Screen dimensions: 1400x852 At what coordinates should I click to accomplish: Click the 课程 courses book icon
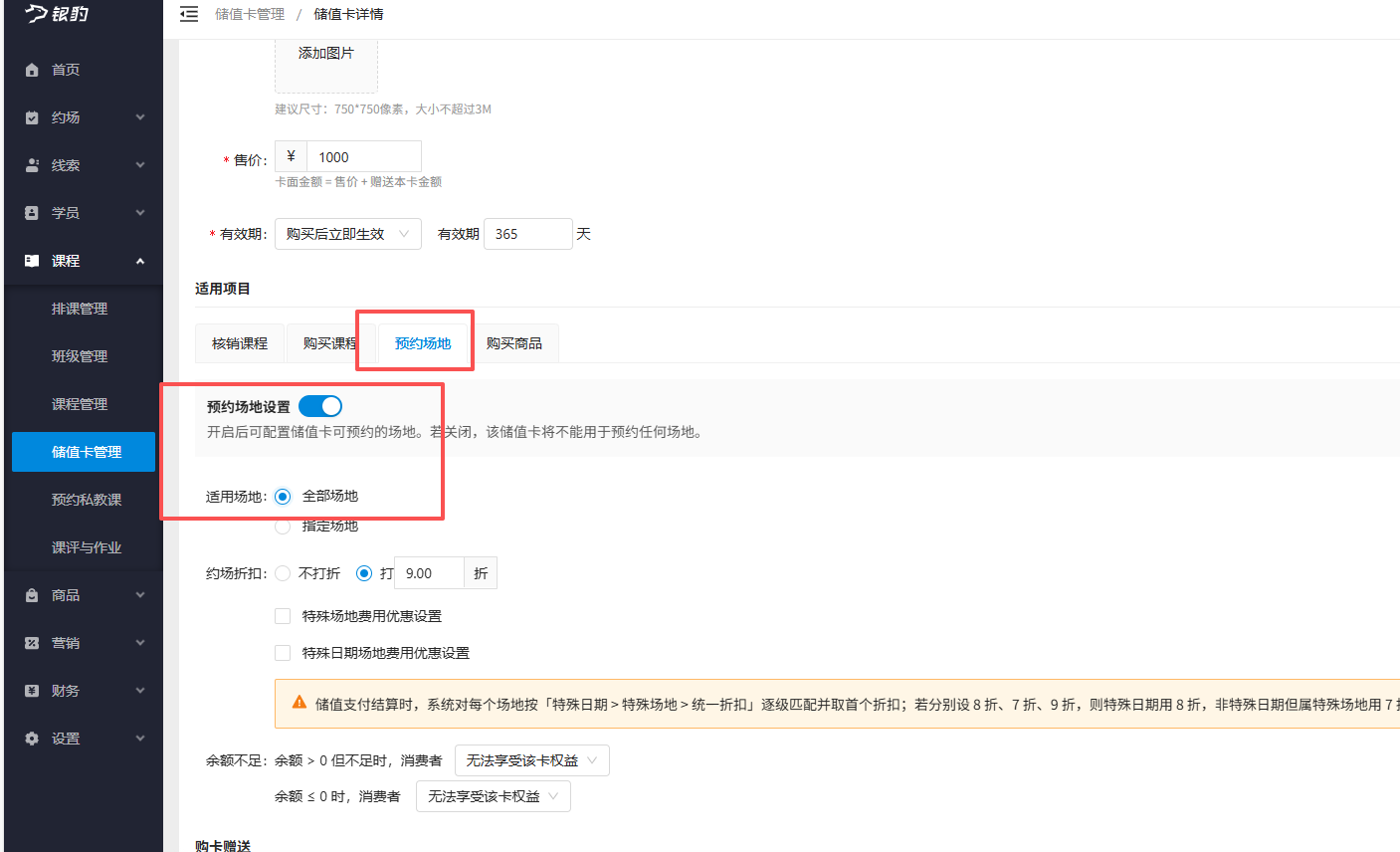[34, 260]
